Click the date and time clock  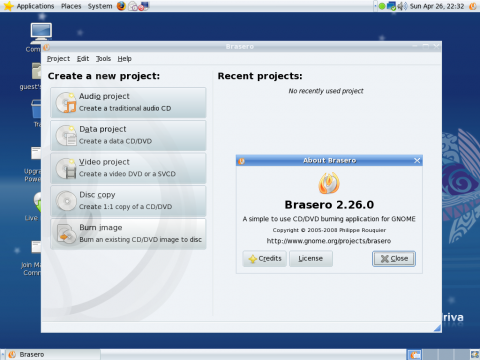coord(437,6)
